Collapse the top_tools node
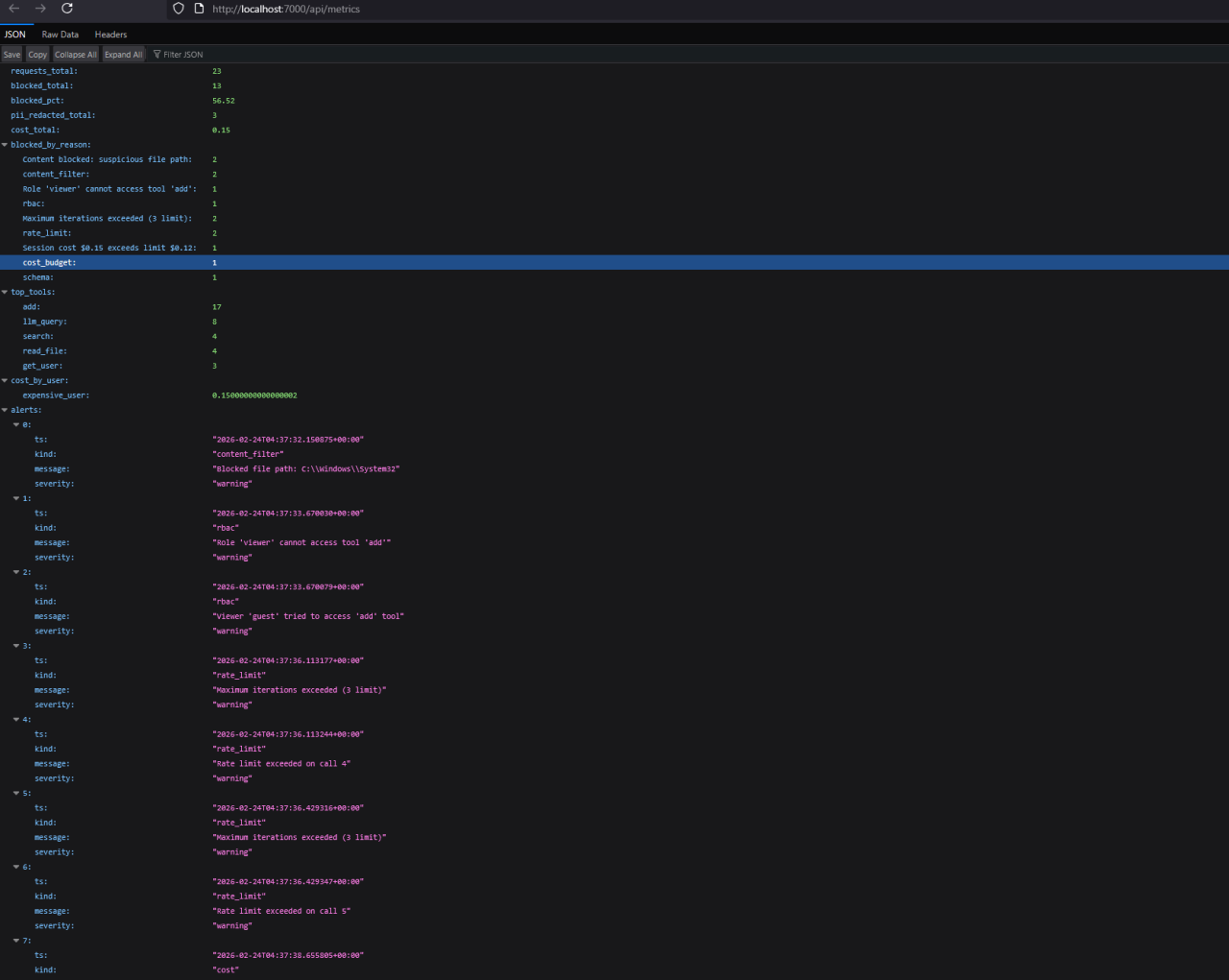1229x980 pixels. coord(5,293)
